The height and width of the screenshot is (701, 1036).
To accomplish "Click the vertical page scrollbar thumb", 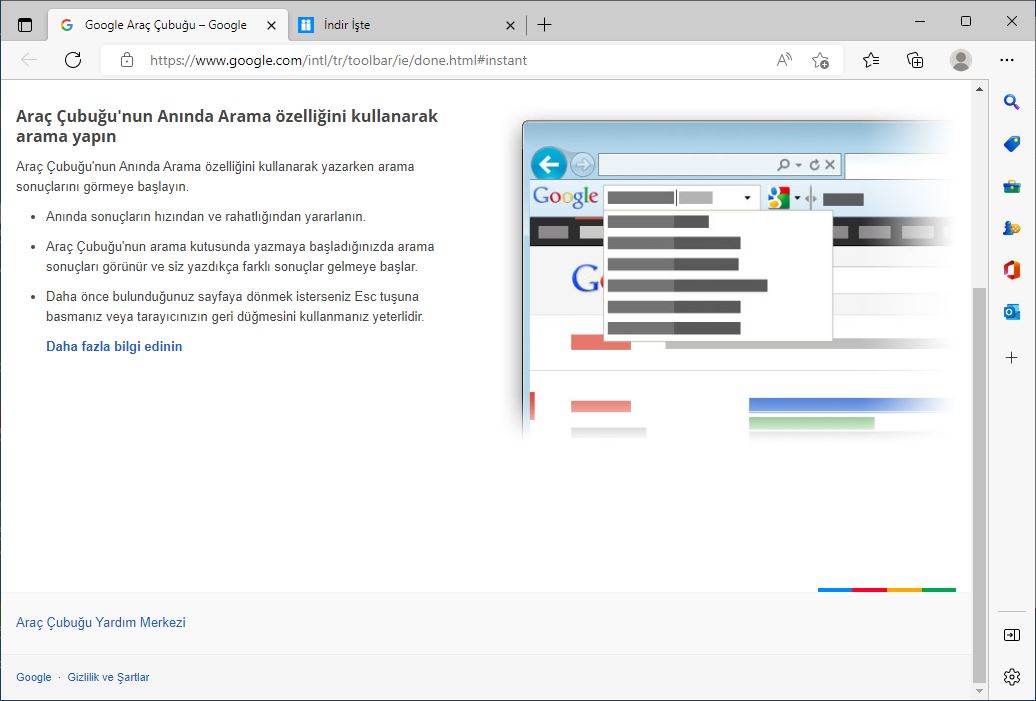I will click(x=979, y=486).
